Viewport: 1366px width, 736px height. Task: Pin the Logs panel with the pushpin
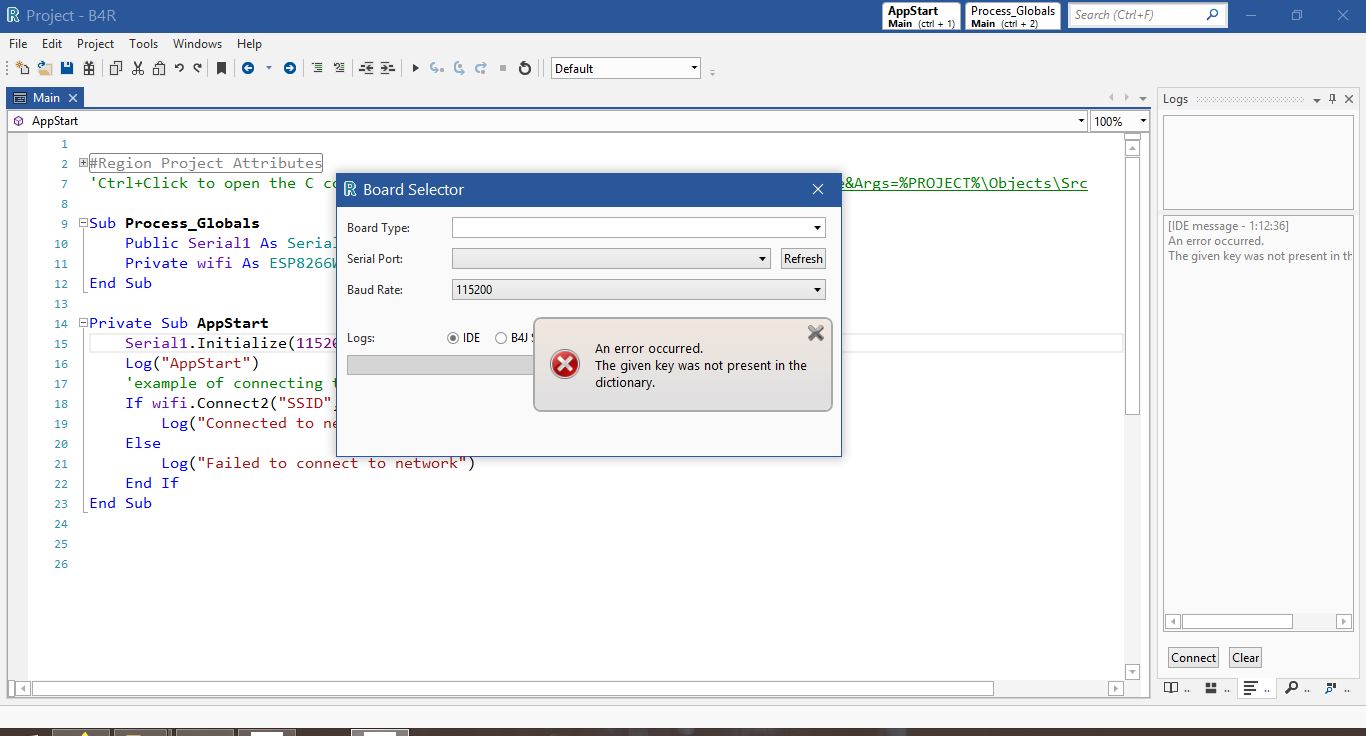click(1333, 99)
